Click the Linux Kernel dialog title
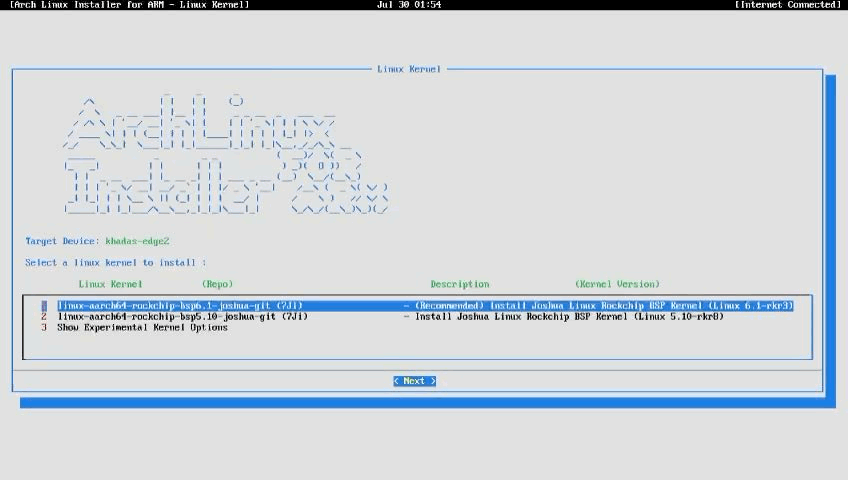Screen dimensions: 848x480 coord(409,69)
